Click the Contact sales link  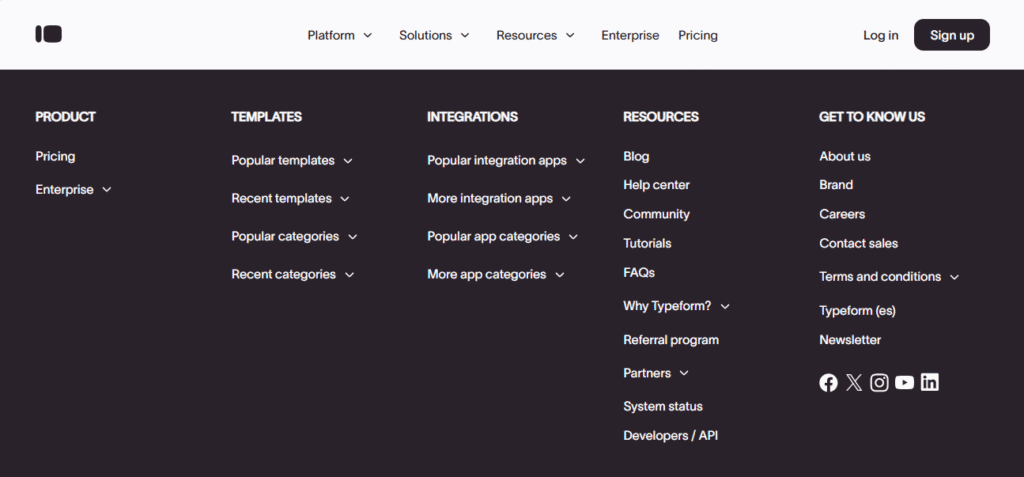click(858, 243)
